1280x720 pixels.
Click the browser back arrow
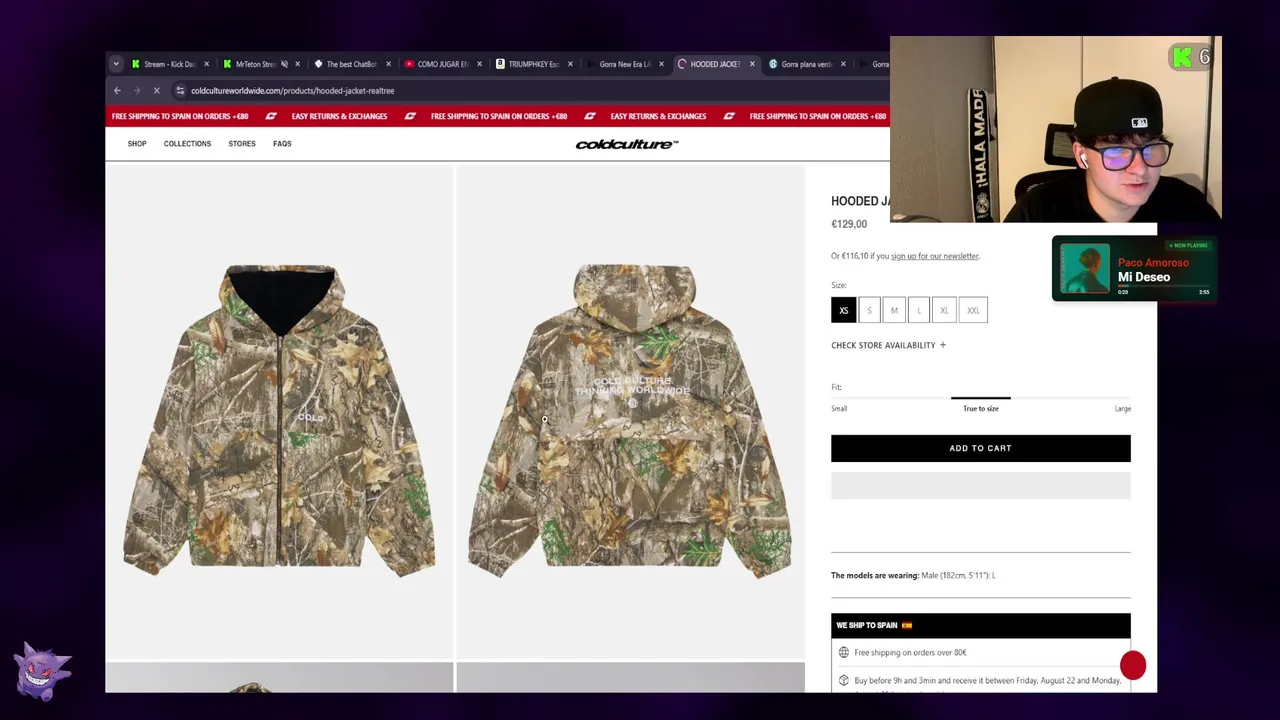[x=117, y=91]
